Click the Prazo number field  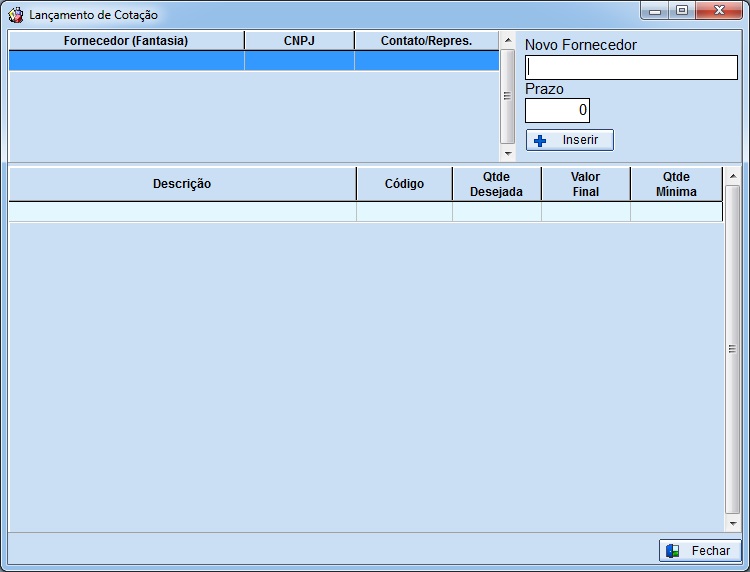click(x=557, y=110)
